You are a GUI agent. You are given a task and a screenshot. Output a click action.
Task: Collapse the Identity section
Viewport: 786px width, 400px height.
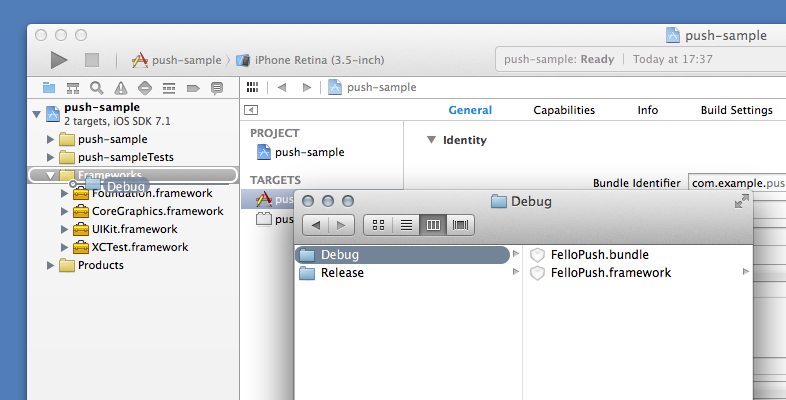tap(432, 140)
